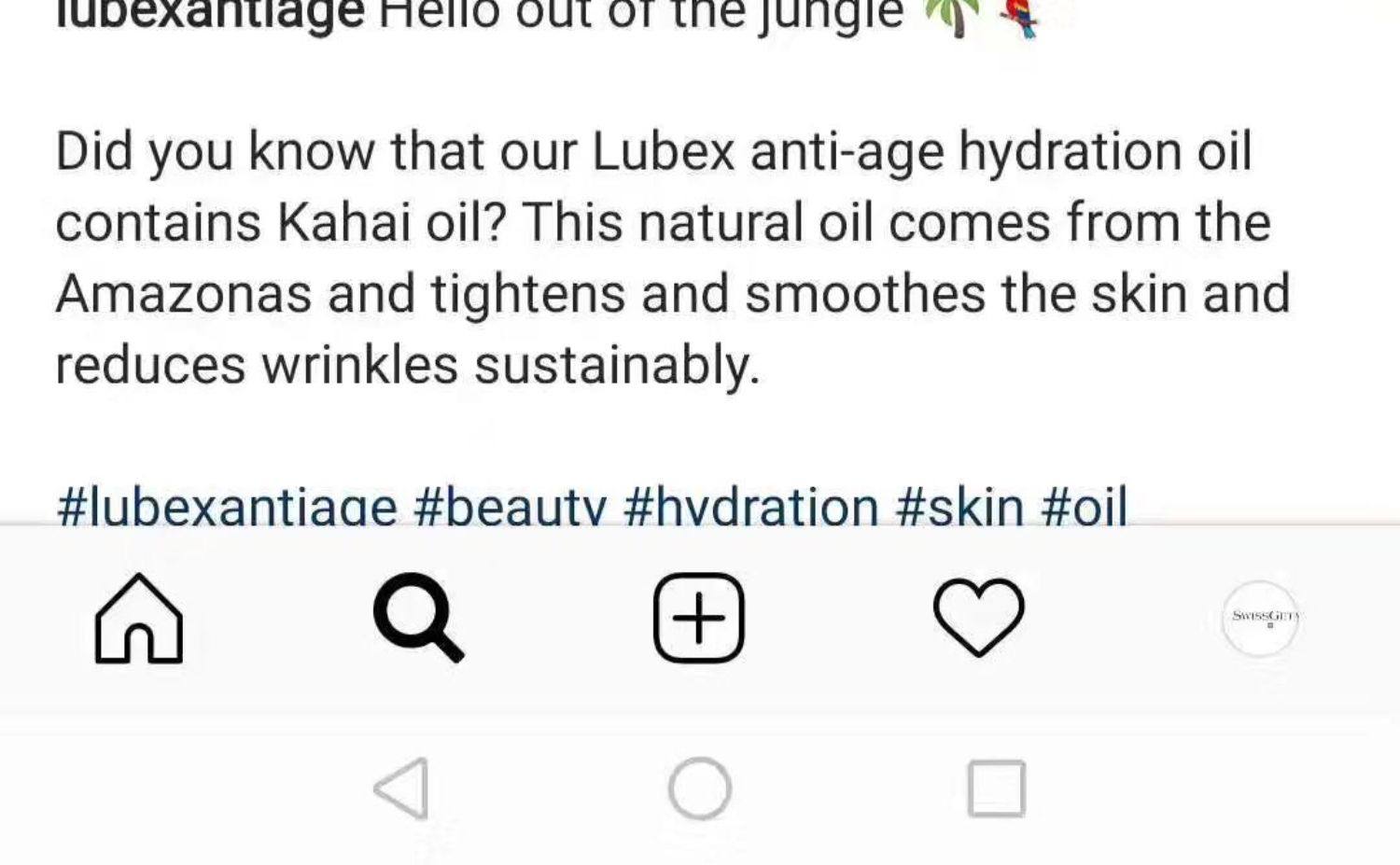The image size is (1400, 865).
Task: Open the search and explore page
Action: [x=418, y=619]
